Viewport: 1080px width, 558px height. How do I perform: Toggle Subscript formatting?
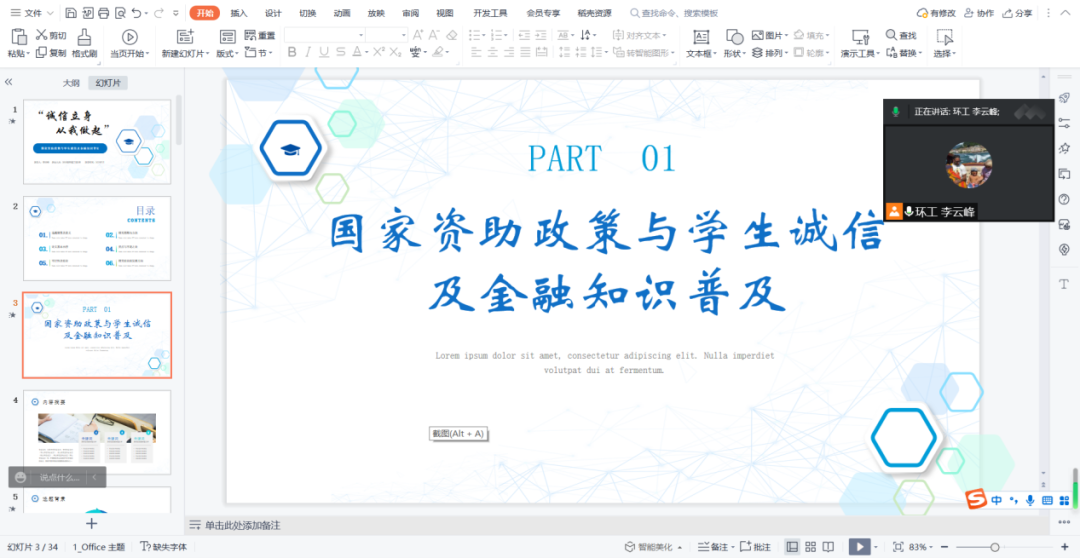pyautogui.click(x=395, y=52)
